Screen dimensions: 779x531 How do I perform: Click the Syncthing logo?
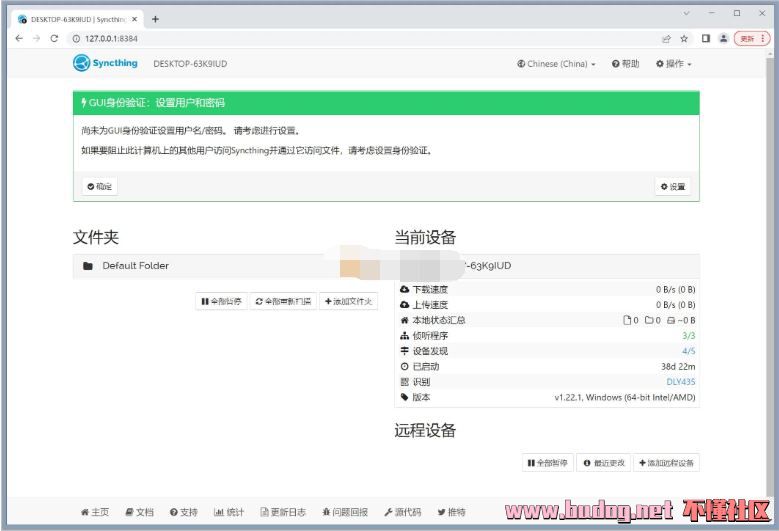click(x=105, y=63)
